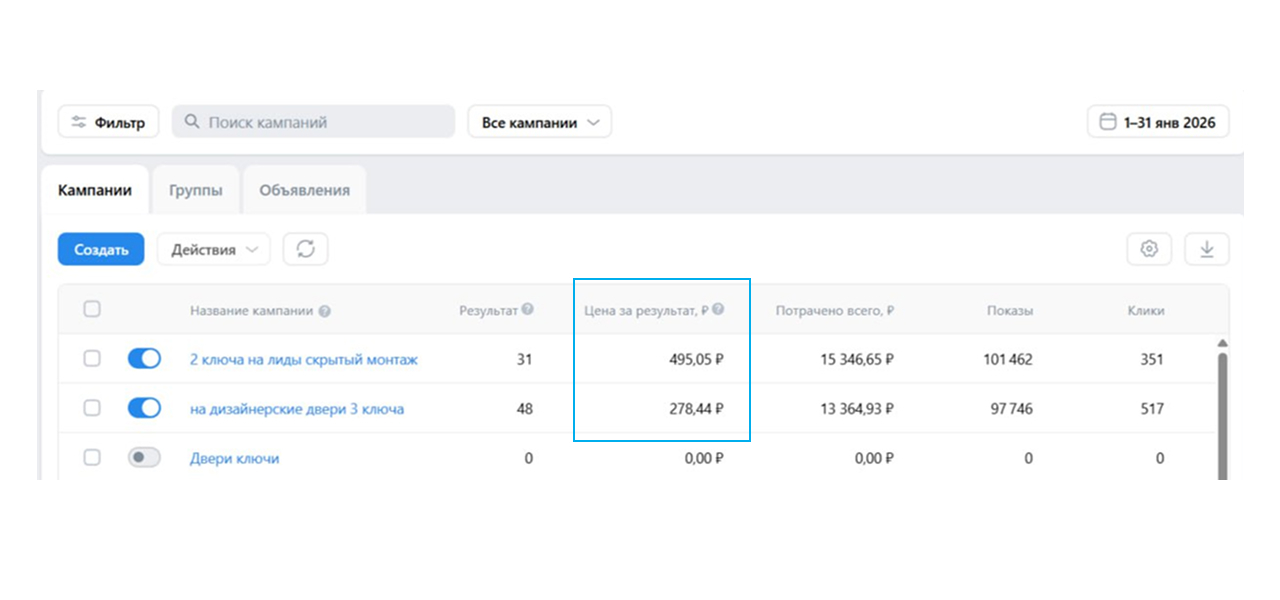The height and width of the screenshot is (600, 1280).
Task: Switch to the 'Объявления' tab
Action: tap(304, 190)
